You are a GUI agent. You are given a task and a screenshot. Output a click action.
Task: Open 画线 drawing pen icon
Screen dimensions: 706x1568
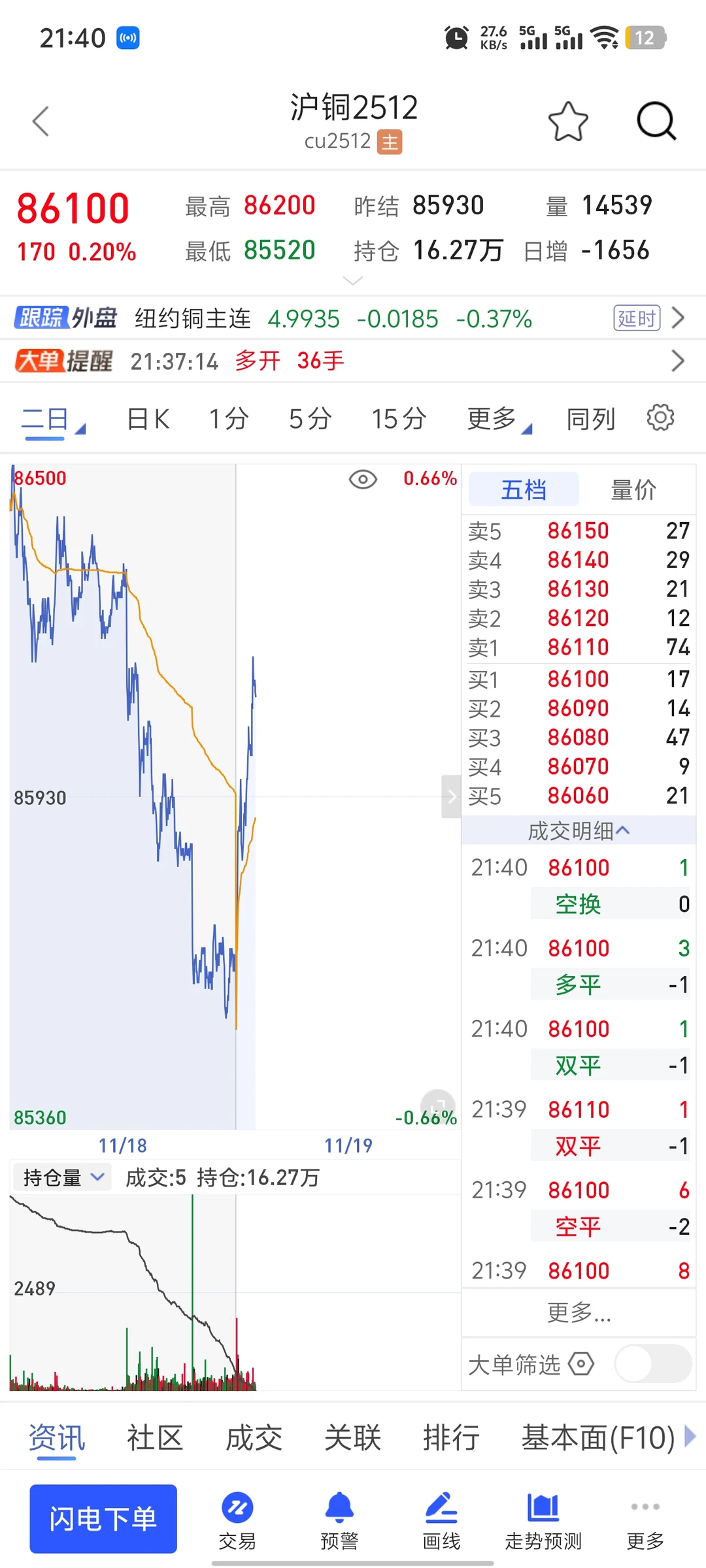(x=441, y=1521)
